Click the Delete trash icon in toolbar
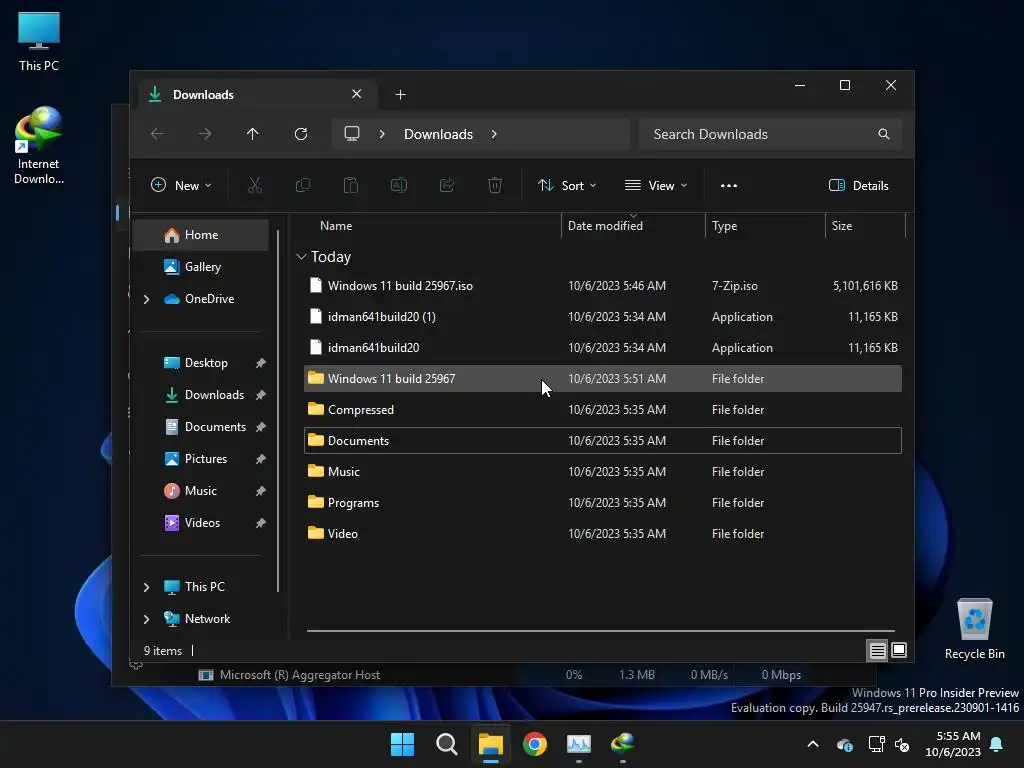This screenshot has width=1024, height=768. click(x=495, y=185)
